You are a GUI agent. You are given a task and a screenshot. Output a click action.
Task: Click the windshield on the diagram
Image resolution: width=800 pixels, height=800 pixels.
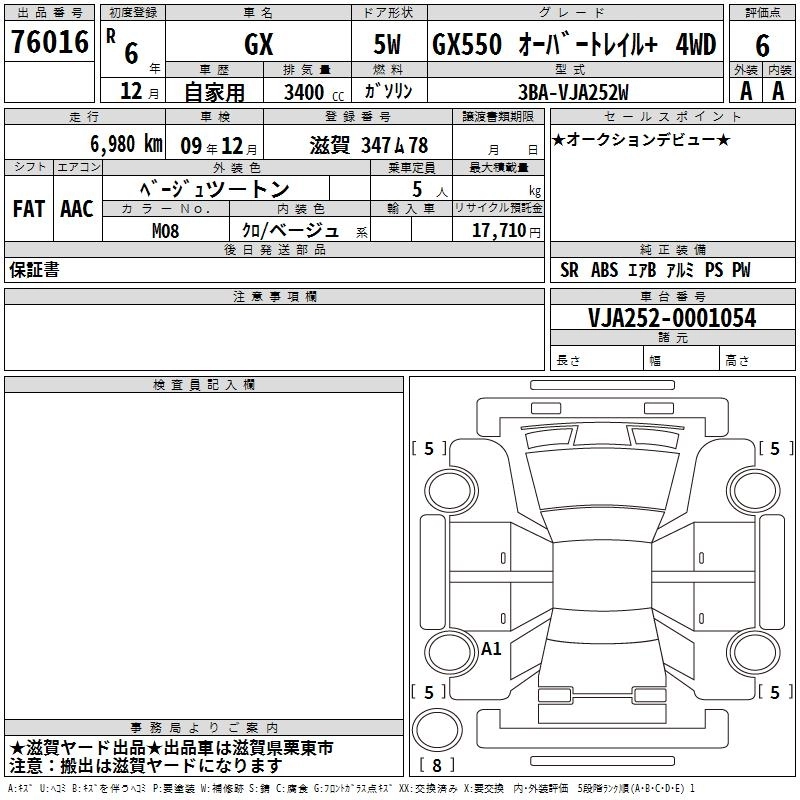pos(602,524)
